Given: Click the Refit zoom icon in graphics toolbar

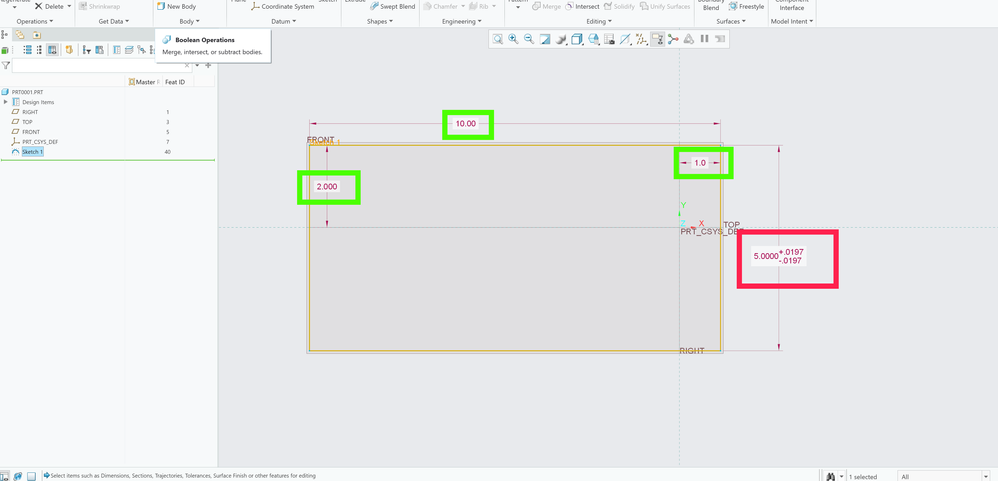Looking at the screenshot, I should (497, 39).
